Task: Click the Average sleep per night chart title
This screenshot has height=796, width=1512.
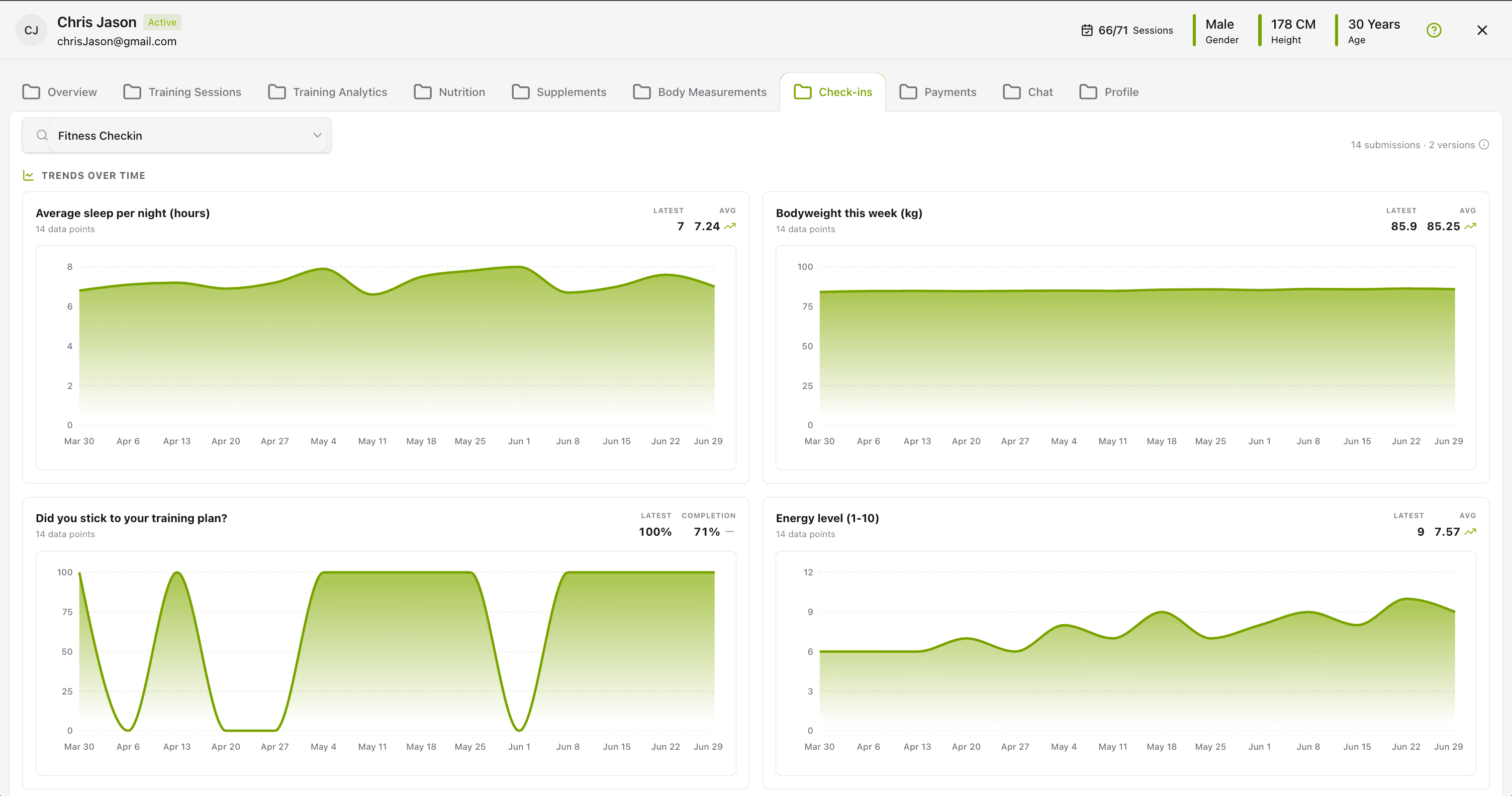Action: [123, 213]
